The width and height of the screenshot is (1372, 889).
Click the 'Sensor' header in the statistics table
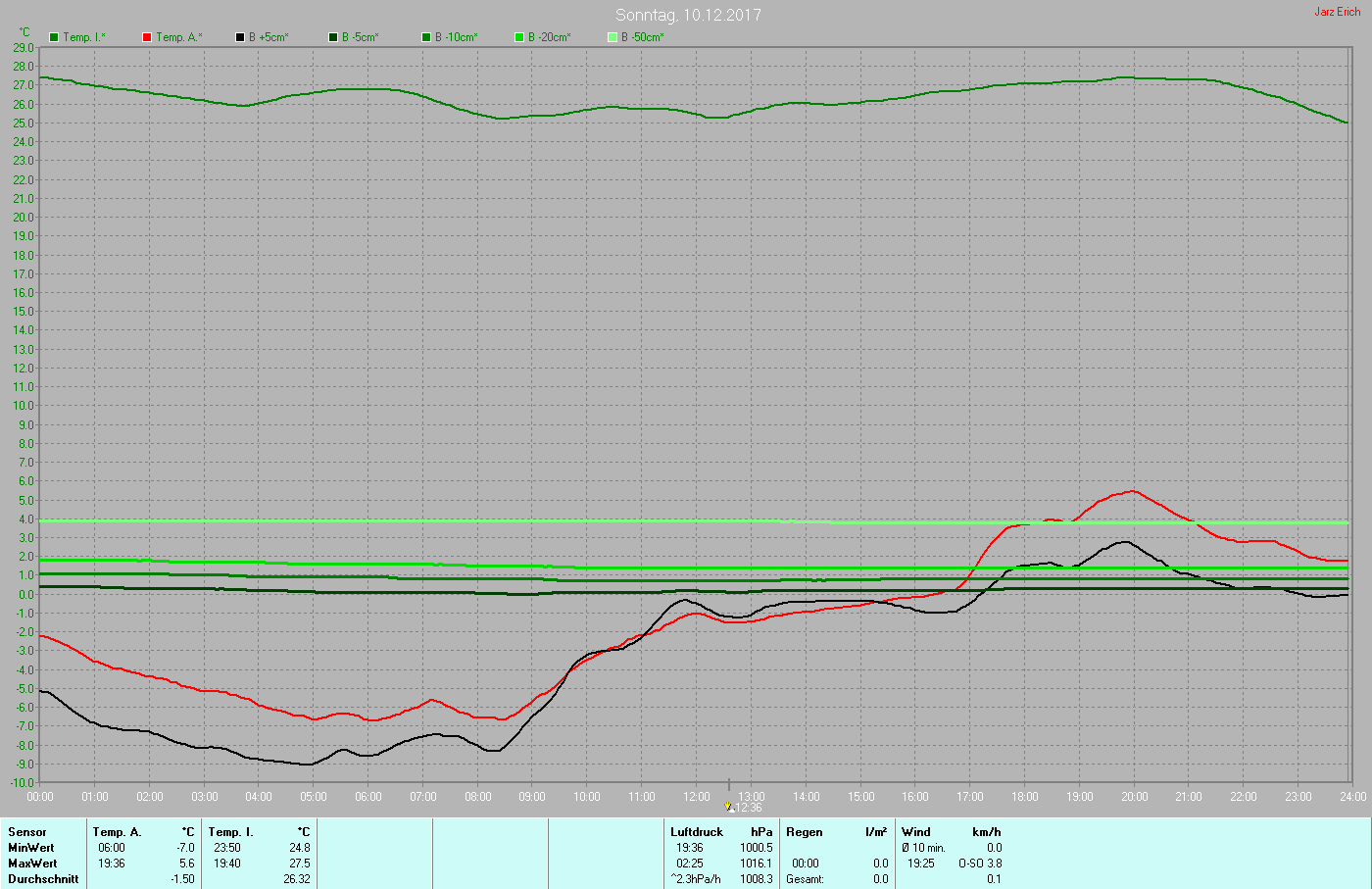[27, 832]
